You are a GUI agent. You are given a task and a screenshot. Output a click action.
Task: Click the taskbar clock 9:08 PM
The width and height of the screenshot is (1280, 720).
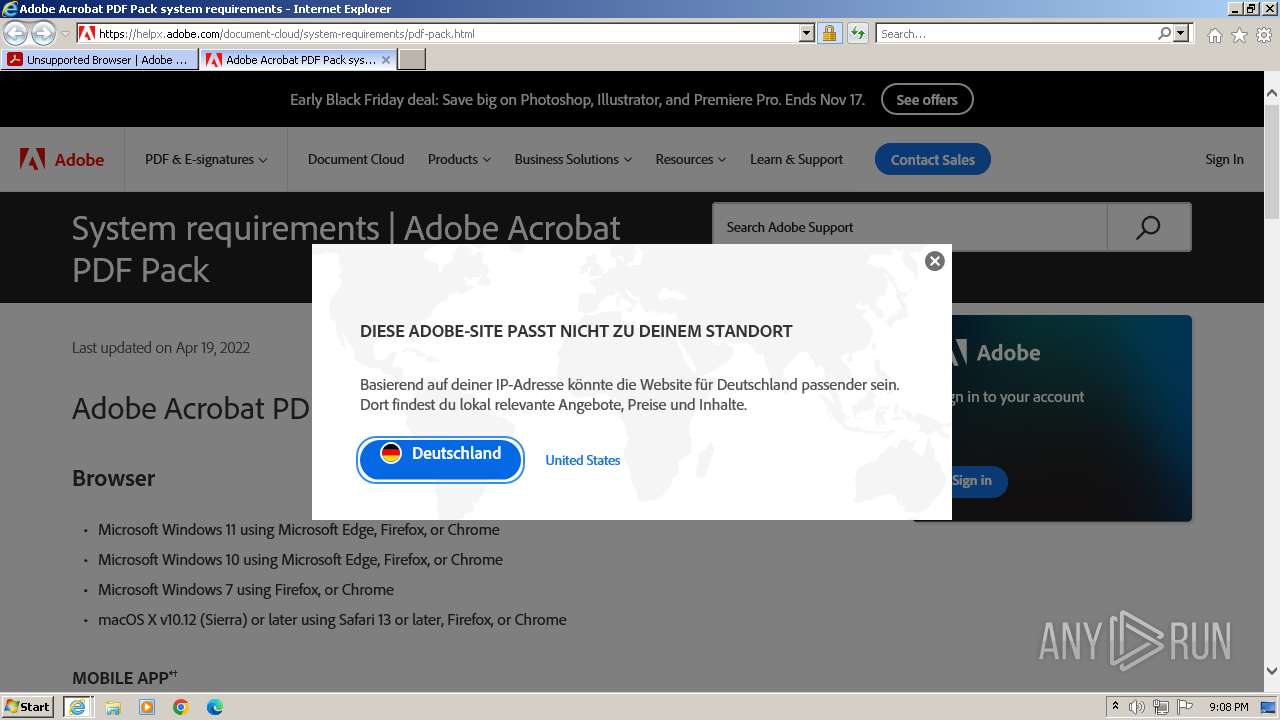[x=1229, y=707]
